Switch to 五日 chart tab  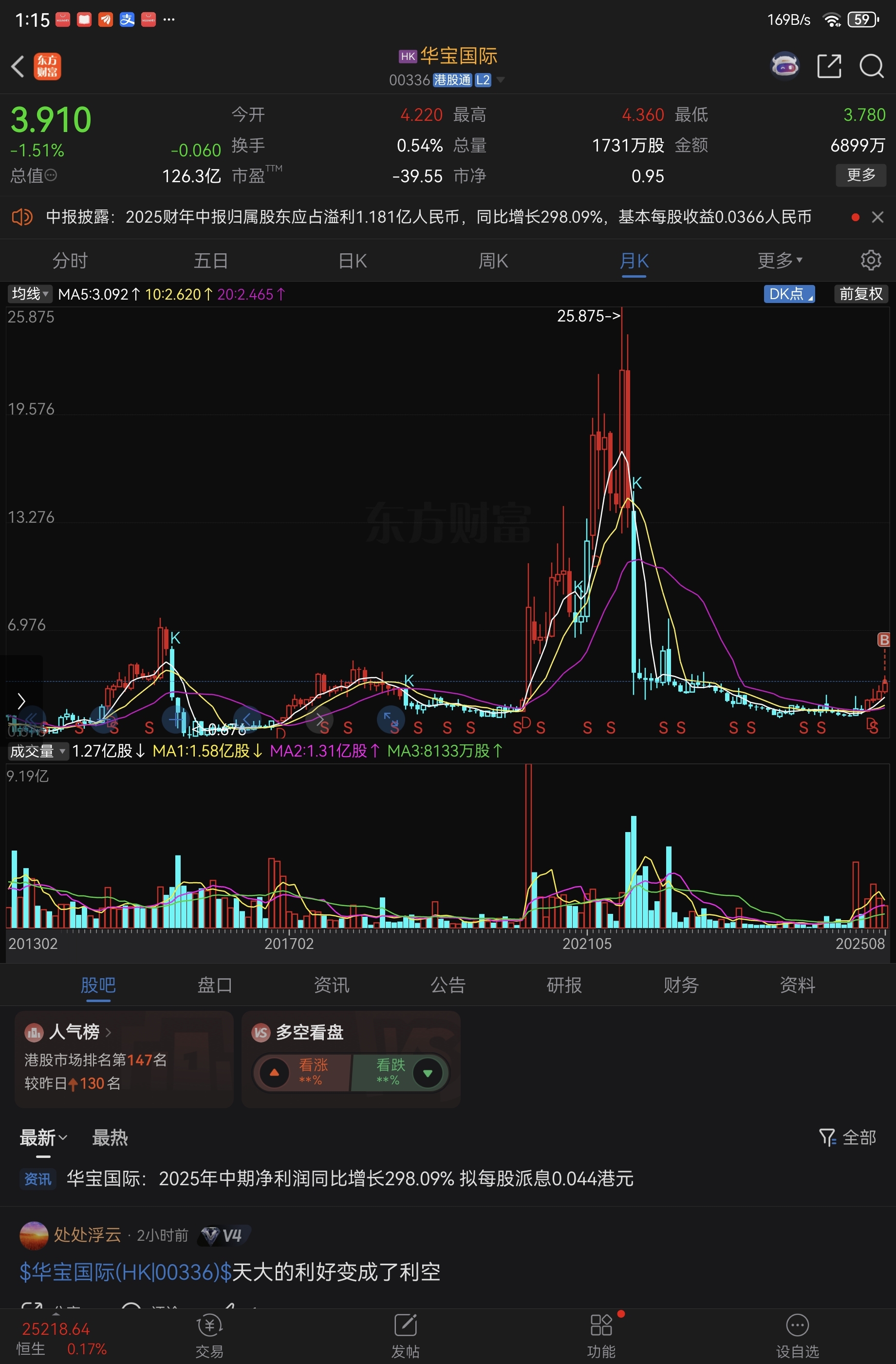coord(211,261)
